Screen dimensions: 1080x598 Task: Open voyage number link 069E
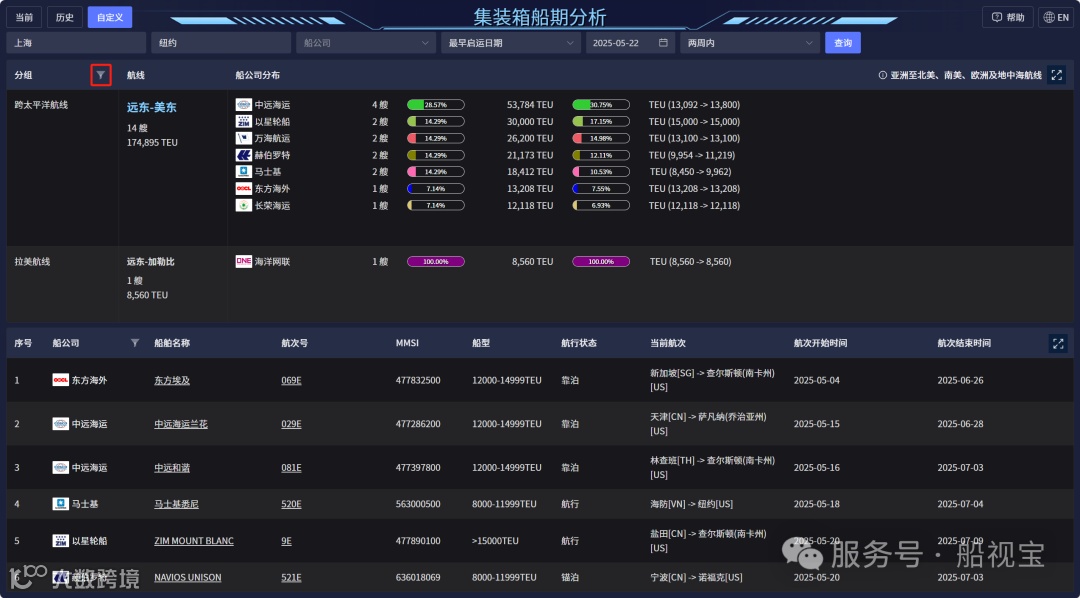pos(291,380)
